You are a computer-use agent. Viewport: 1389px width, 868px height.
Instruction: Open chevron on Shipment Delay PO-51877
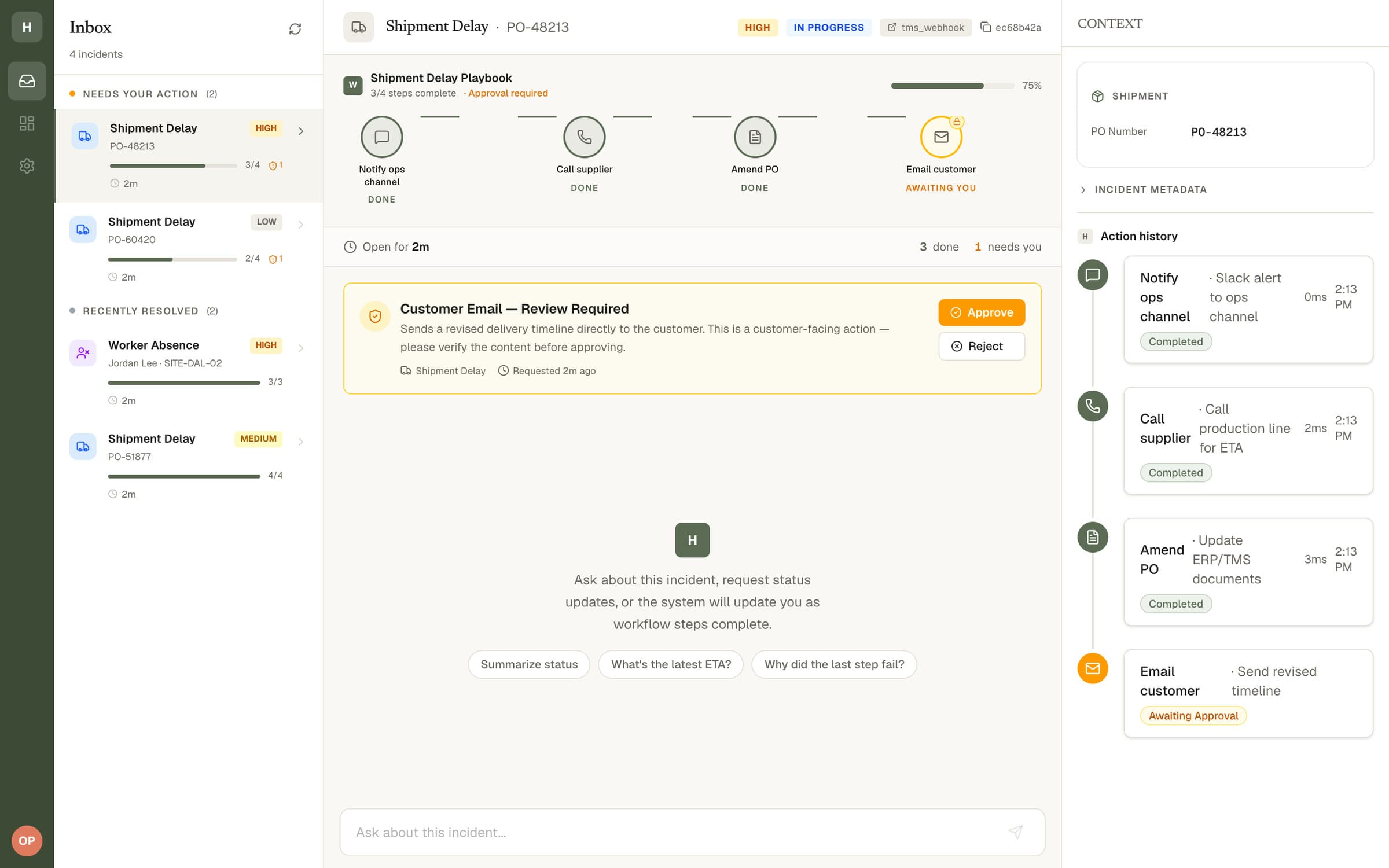pos(301,442)
